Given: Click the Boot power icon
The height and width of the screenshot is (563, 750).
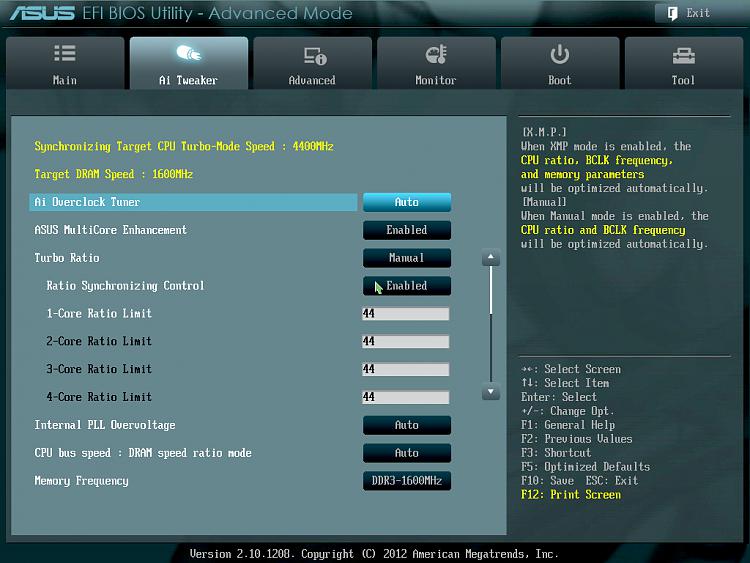Looking at the screenshot, I should [x=560, y=54].
